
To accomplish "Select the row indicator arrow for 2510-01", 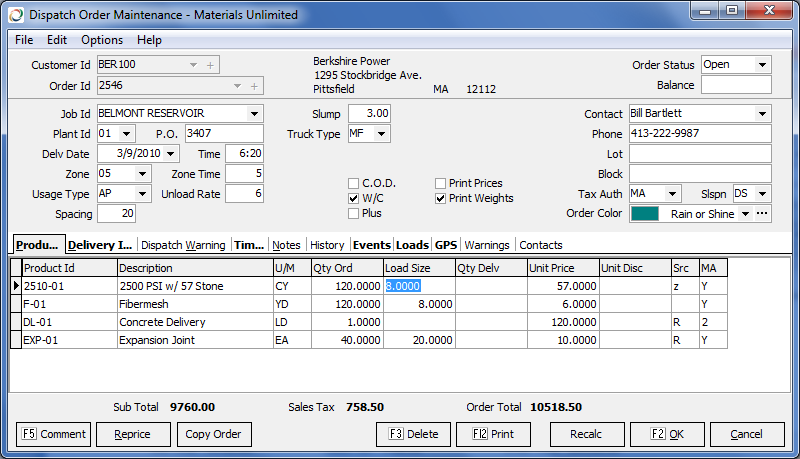I will (15, 286).
